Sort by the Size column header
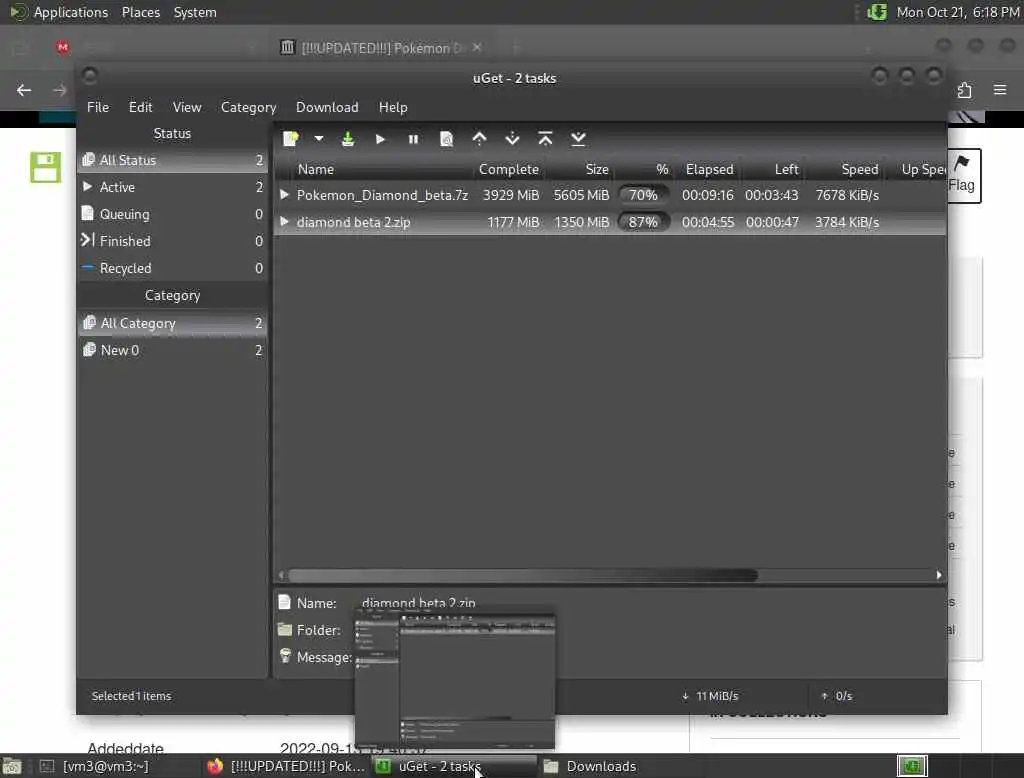 coord(597,169)
